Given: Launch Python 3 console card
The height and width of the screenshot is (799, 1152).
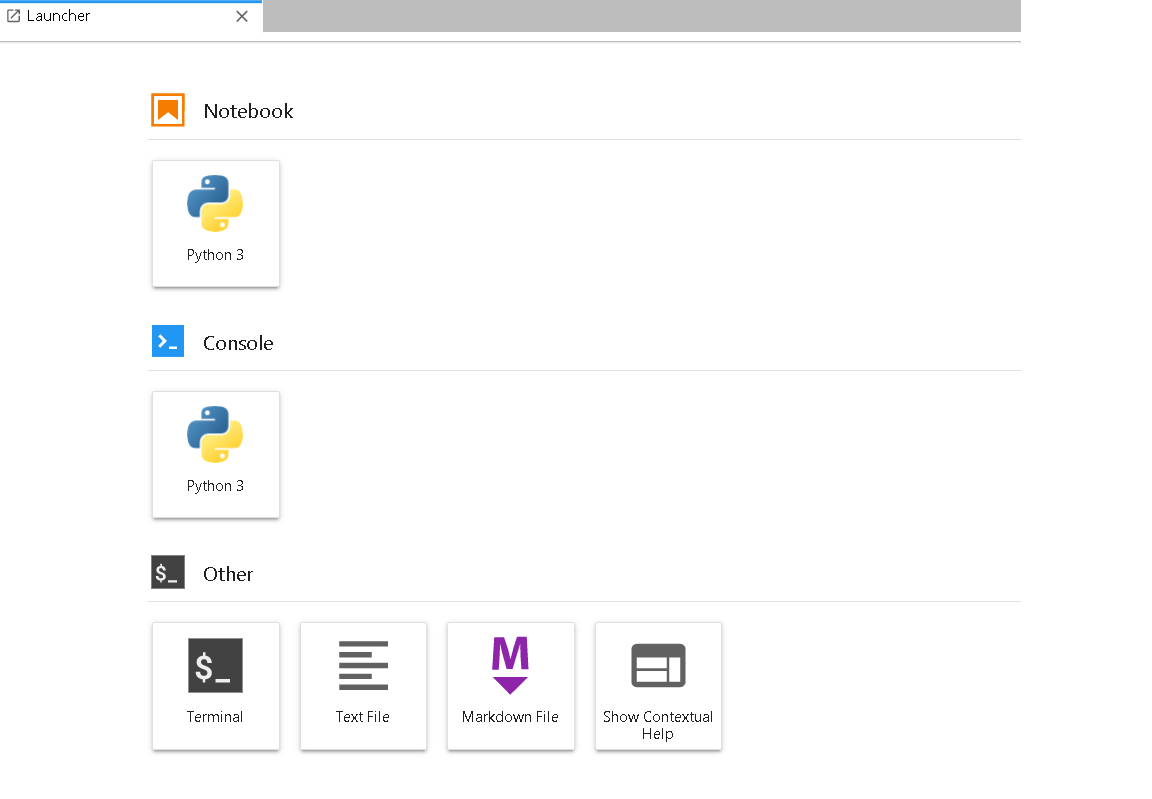Looking at the screenshot, I should coord(215,455).
